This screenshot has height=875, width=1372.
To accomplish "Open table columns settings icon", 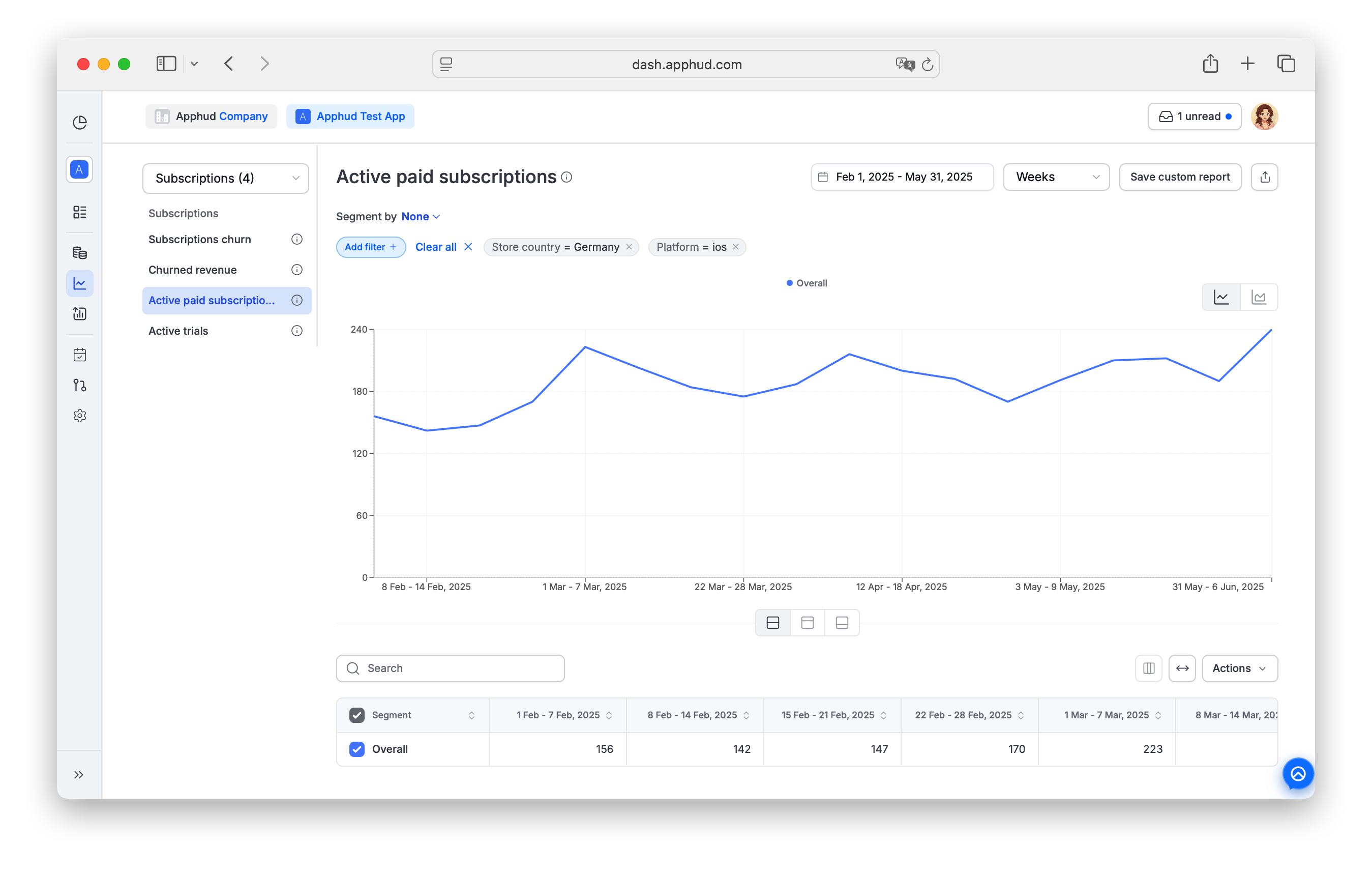I will point(1149,668).
